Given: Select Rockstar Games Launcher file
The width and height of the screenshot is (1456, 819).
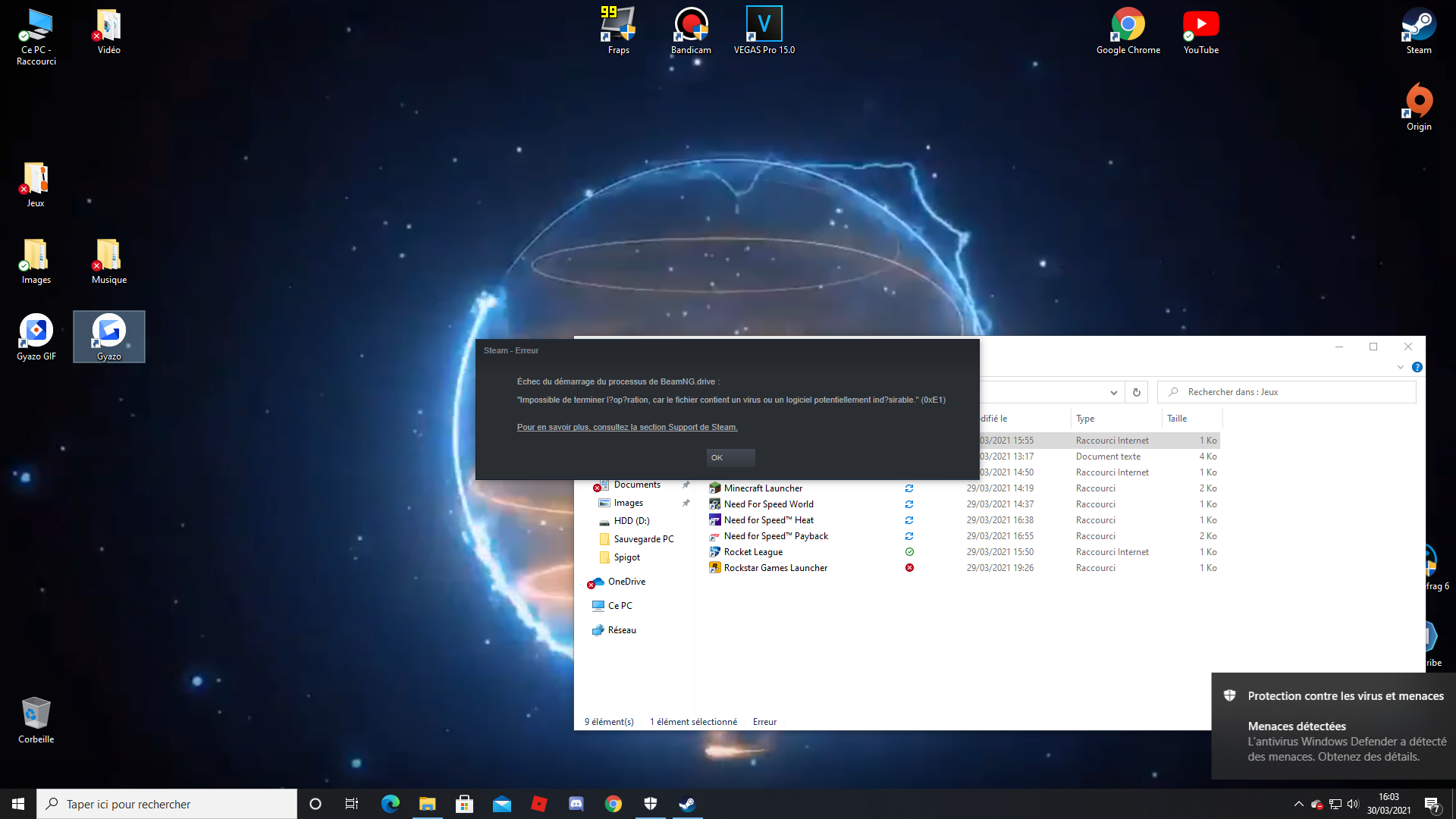Looking at the screenshot, I should pos(775,568).
